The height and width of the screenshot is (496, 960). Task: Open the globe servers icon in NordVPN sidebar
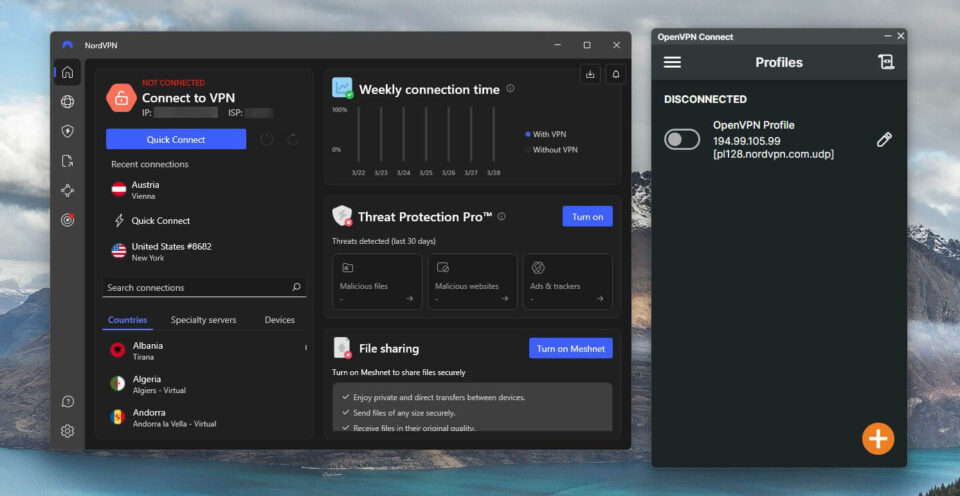point(67,102)
